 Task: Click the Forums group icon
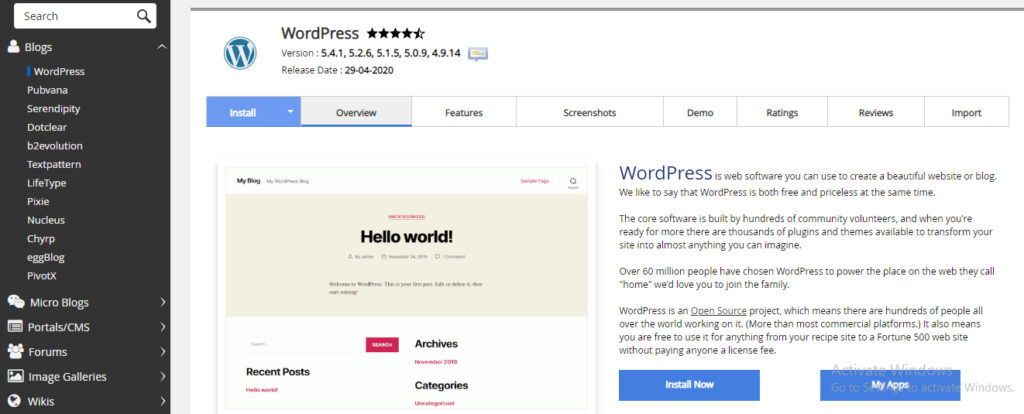coord(16,351)
